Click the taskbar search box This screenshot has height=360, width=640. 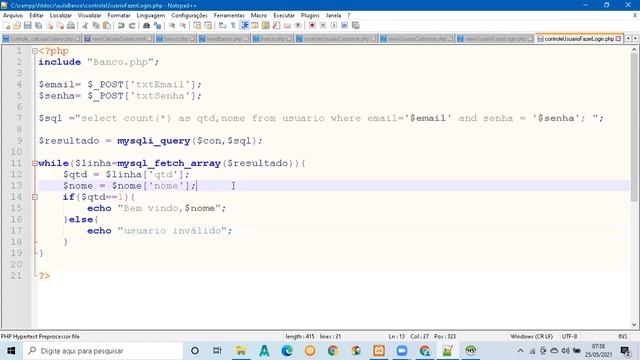102,351
